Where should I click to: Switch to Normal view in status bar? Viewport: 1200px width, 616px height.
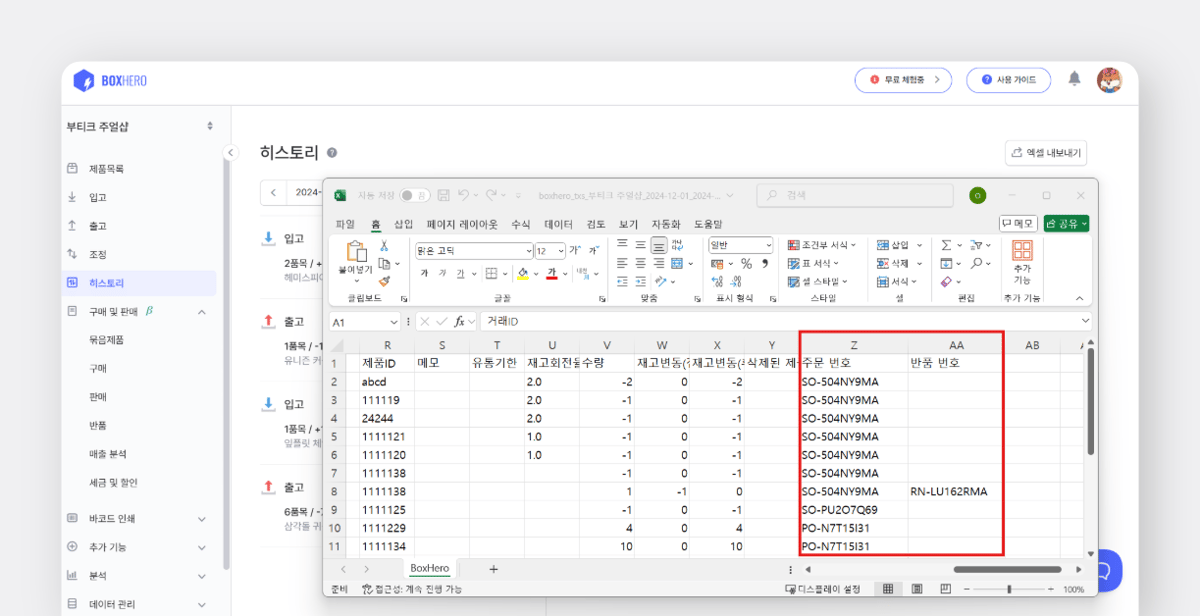click(x=886, y=589)
